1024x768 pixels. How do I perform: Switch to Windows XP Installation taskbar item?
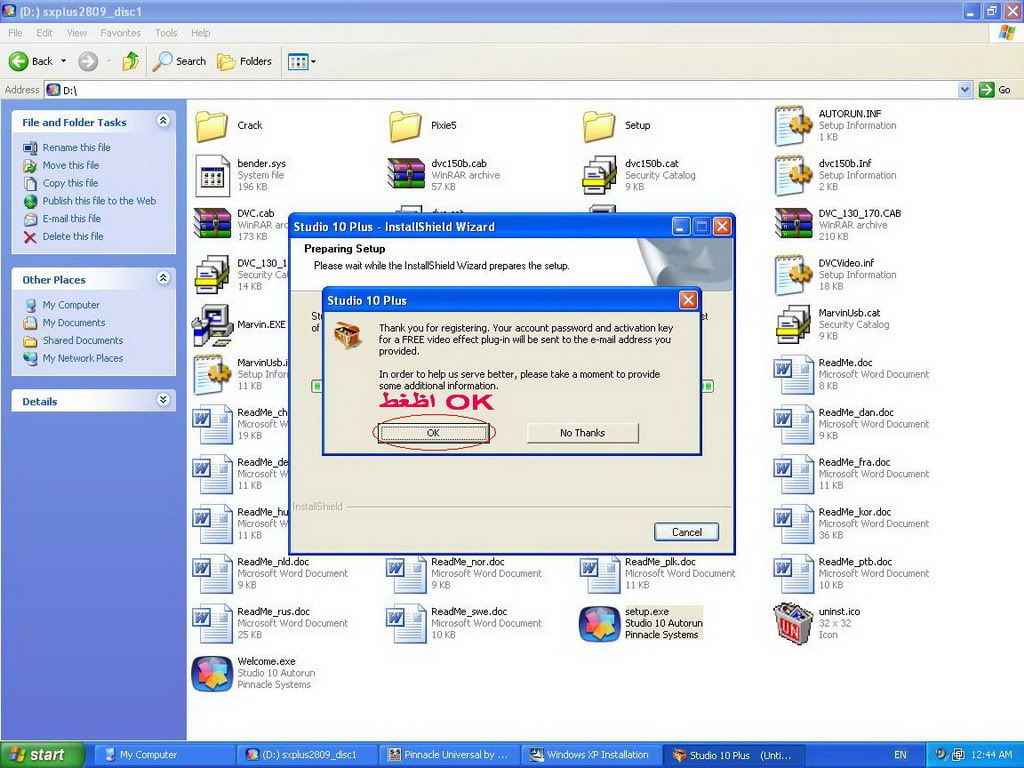[x=590, y=755]
